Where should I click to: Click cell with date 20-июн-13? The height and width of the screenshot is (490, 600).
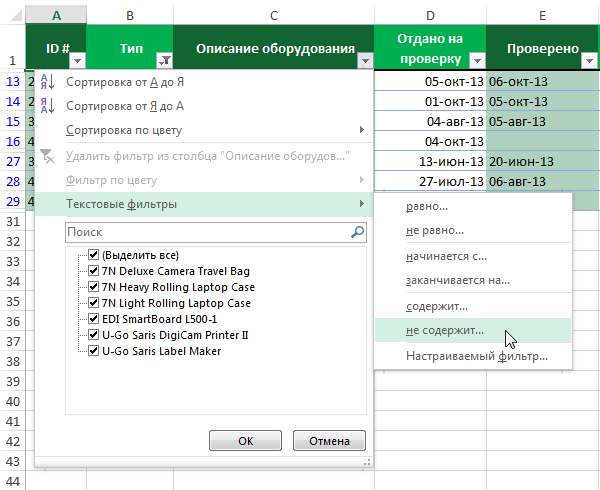tap(543, 161)
